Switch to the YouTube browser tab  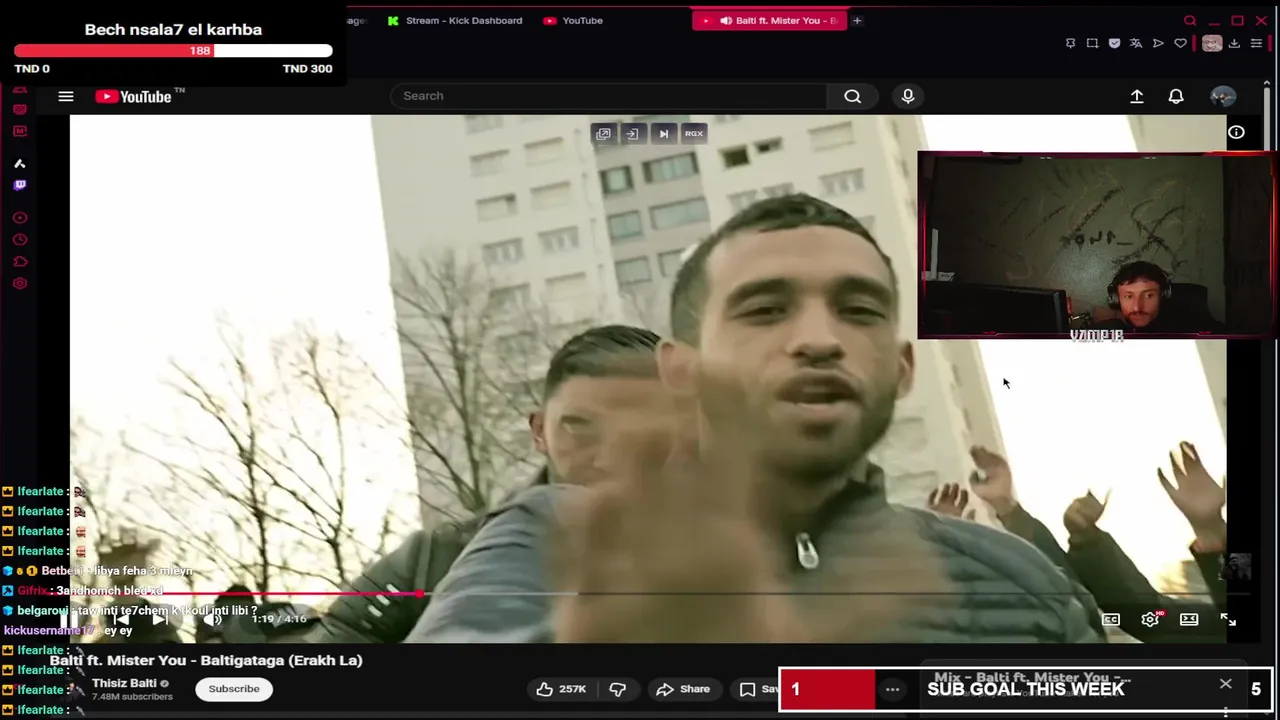tap(573, 20)
